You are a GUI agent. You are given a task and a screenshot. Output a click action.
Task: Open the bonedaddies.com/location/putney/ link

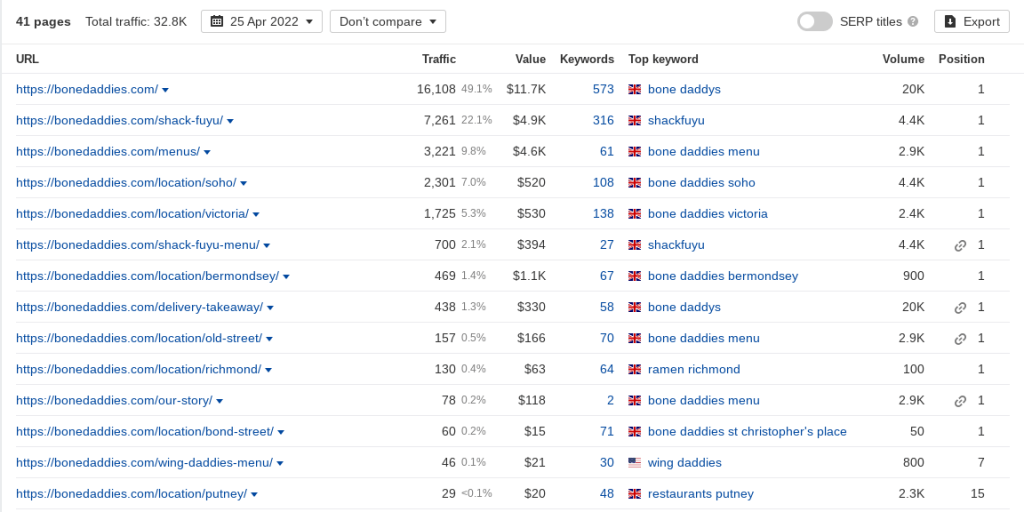131,494
